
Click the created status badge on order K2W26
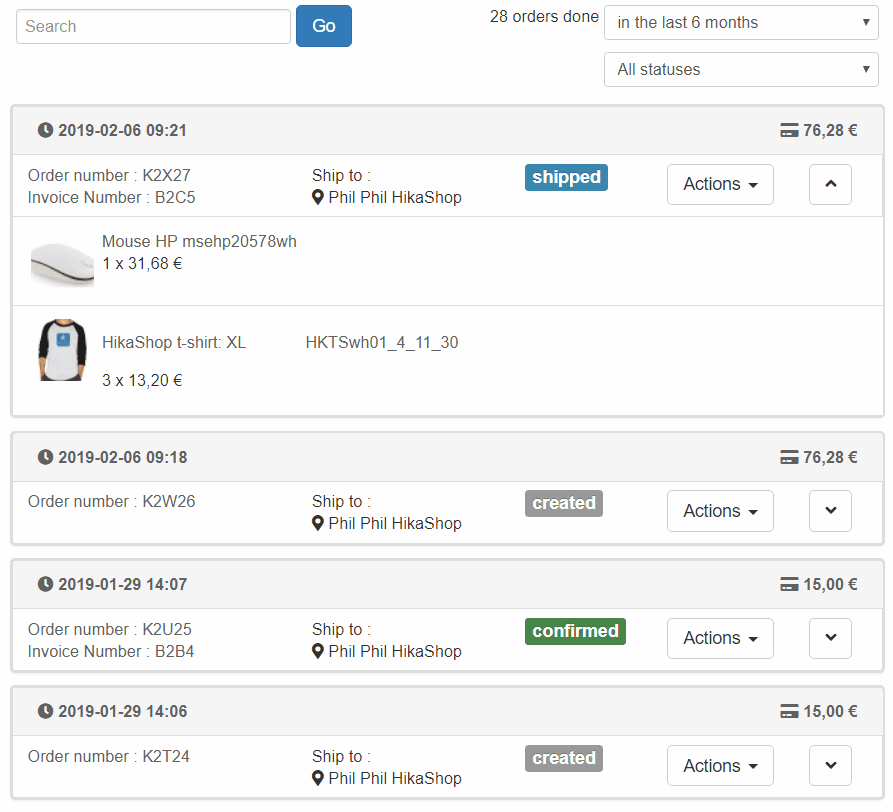click(564, 503)
